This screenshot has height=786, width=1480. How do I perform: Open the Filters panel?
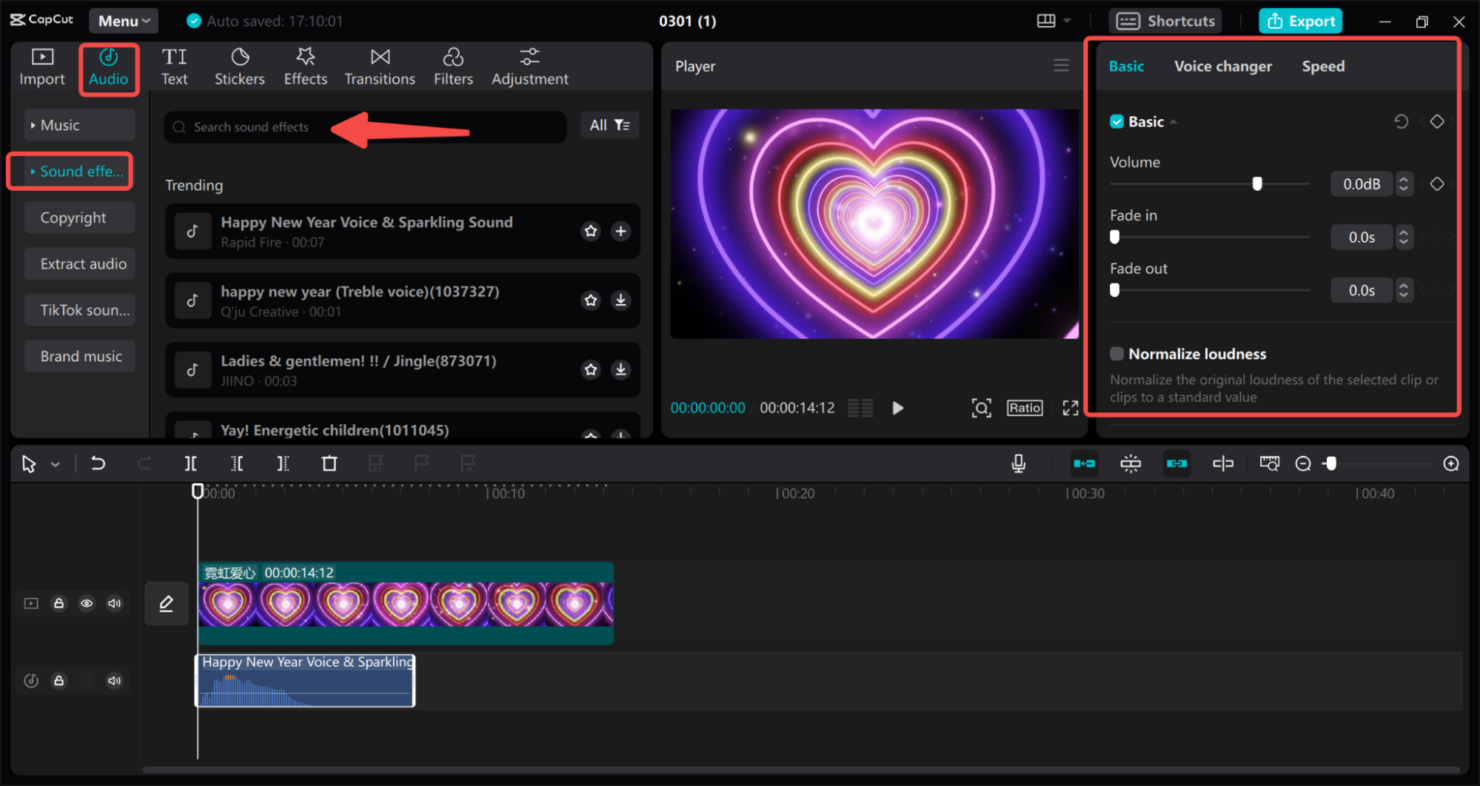[x=452, y=66]
